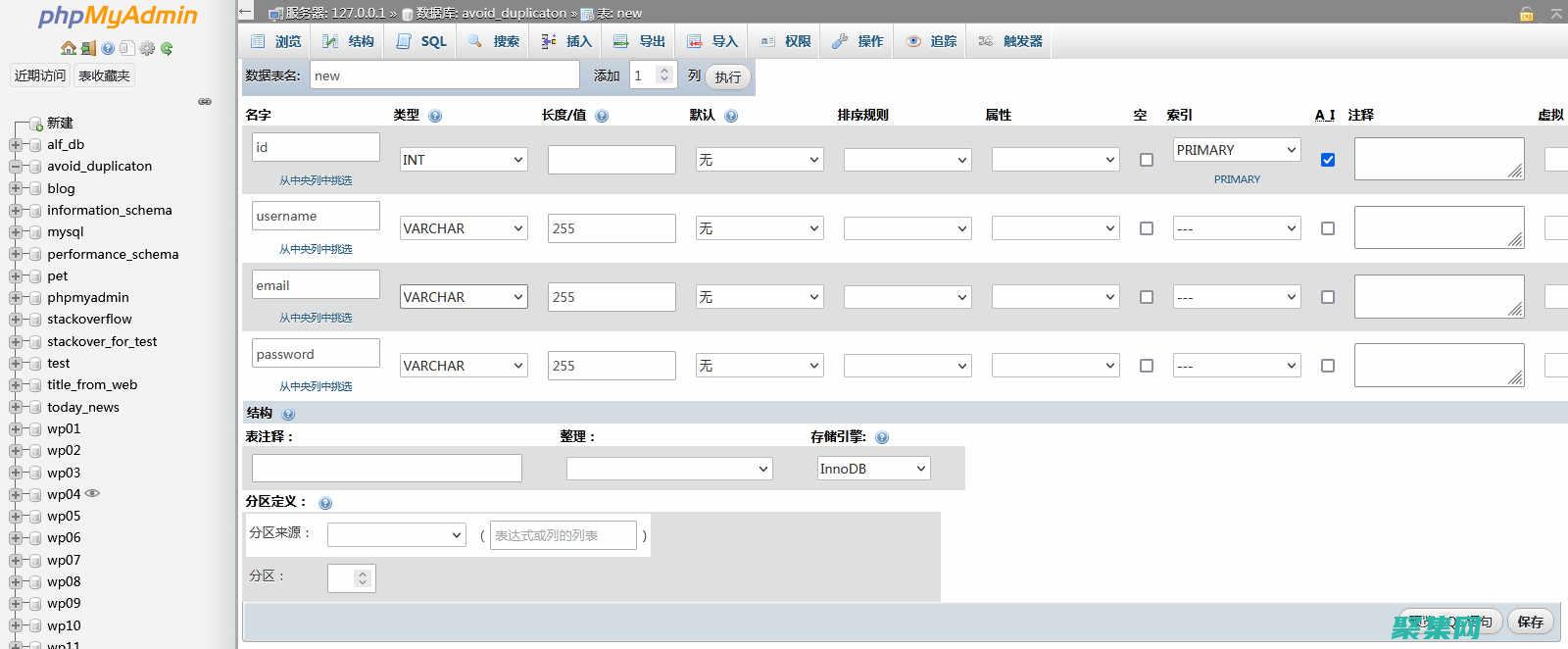1568x649 pixels.
Task: Click the home icon in the sidebar
Action: [68, 48]
